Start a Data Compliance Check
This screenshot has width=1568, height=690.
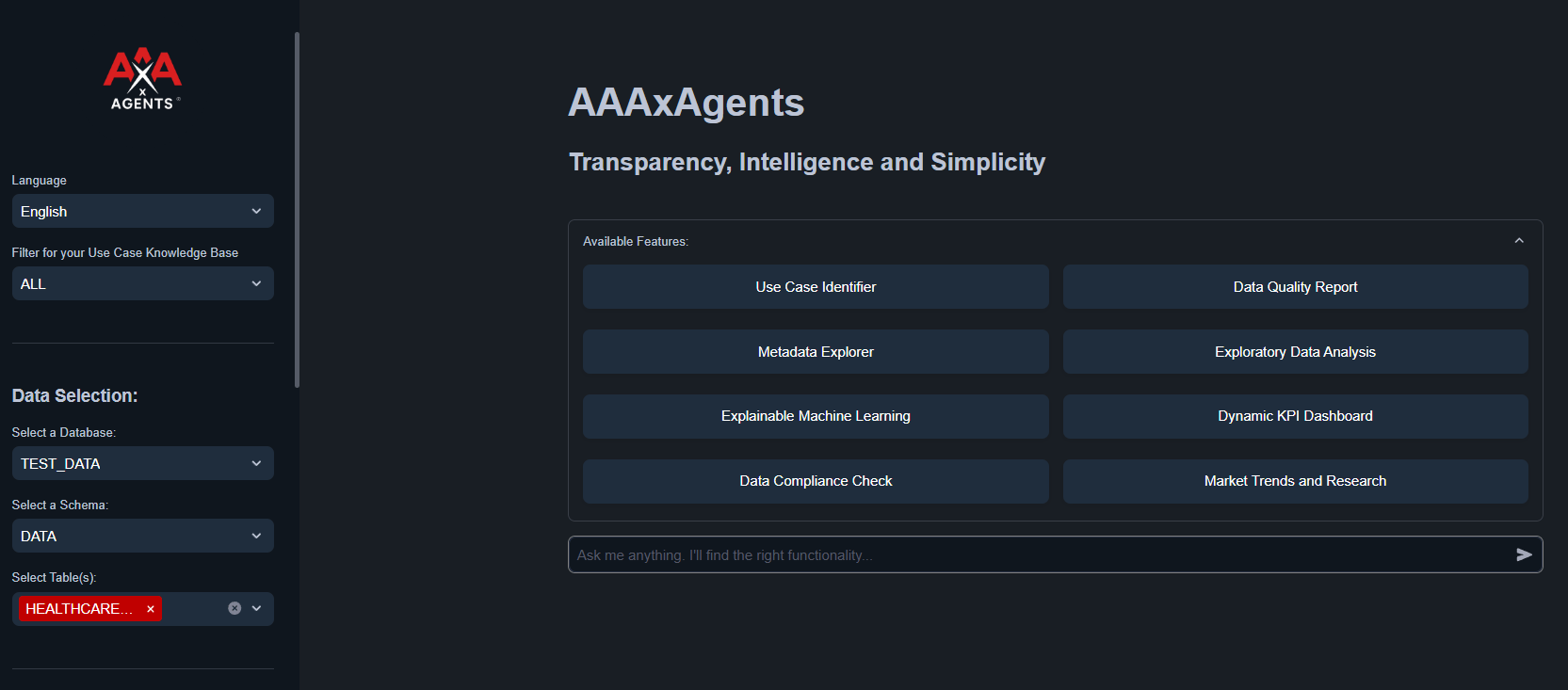coord(816,481)
